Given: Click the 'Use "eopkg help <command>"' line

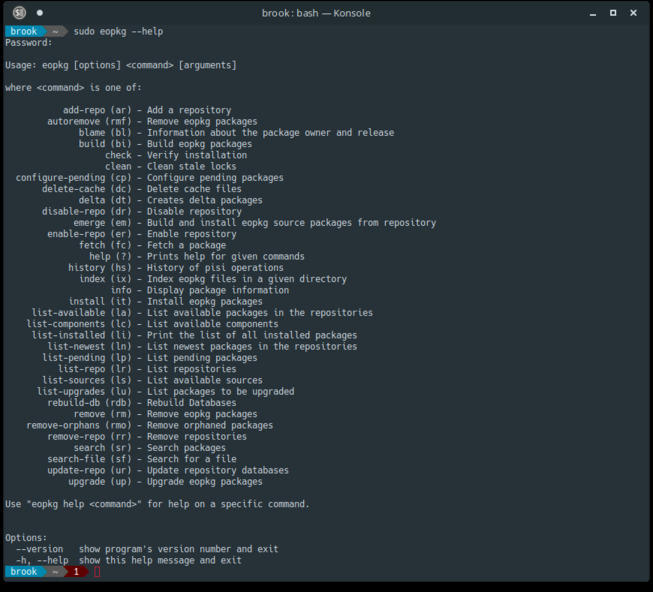Looking at the screenshot, I should 157,504.
